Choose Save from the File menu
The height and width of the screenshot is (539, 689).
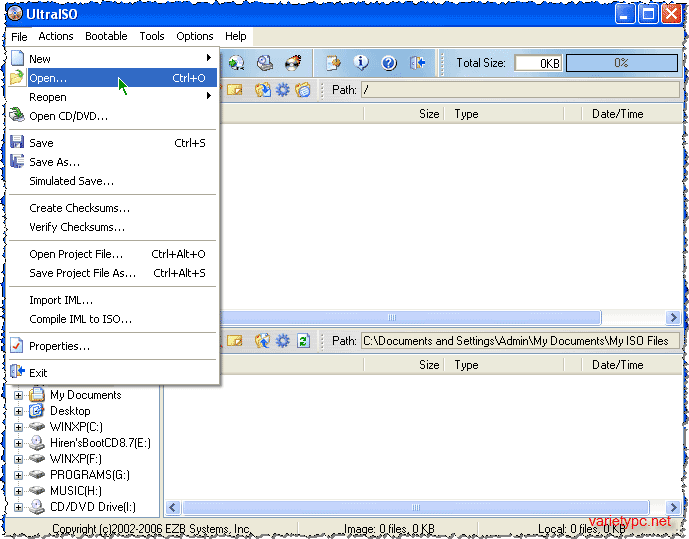coord(113,143)
